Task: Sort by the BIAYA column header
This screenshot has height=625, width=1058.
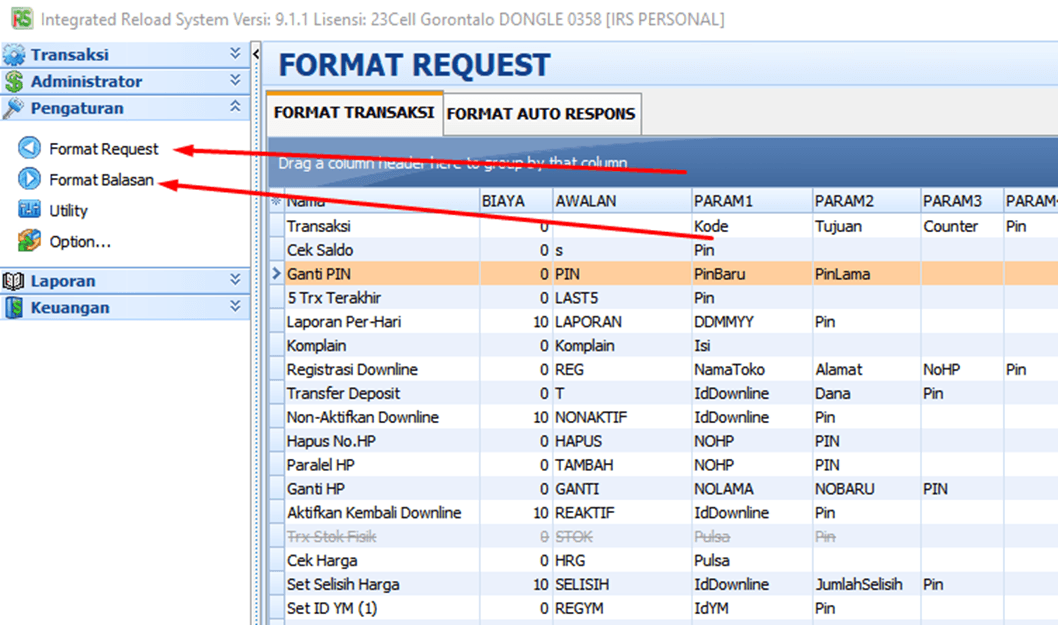Action: (515, 201)
